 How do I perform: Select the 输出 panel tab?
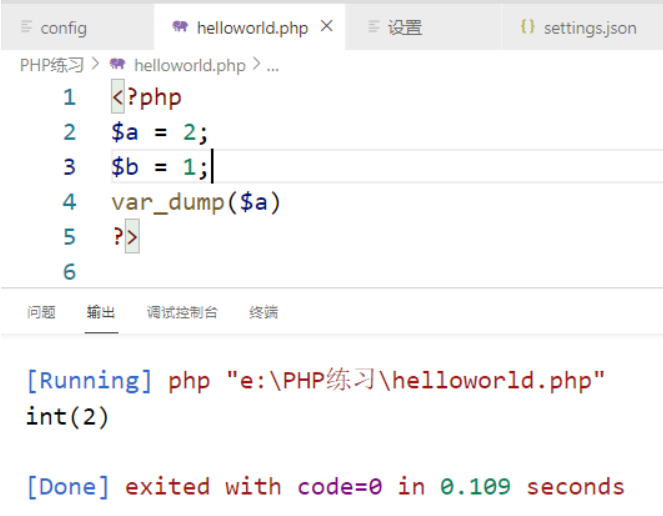[101, 312]
